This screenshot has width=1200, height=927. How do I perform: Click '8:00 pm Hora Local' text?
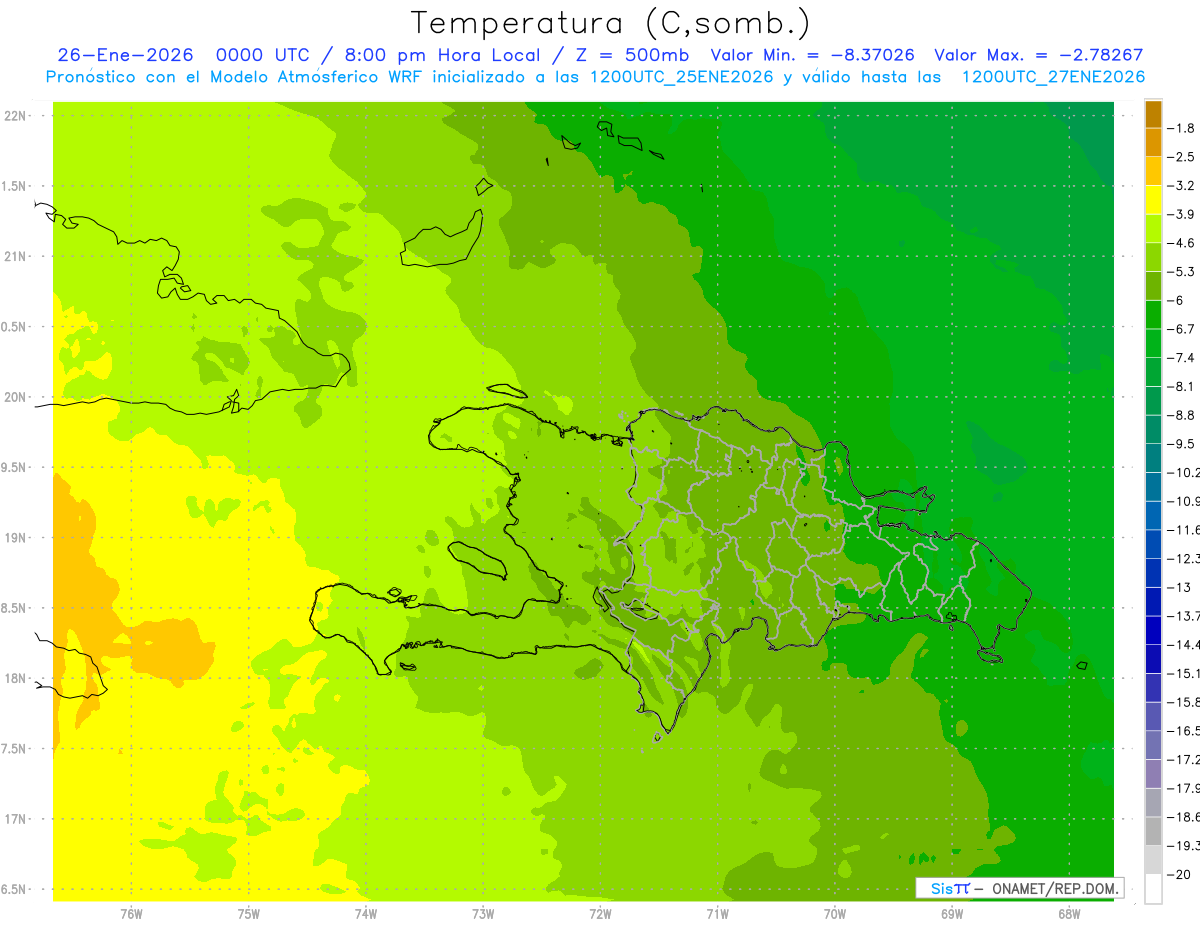442,55
